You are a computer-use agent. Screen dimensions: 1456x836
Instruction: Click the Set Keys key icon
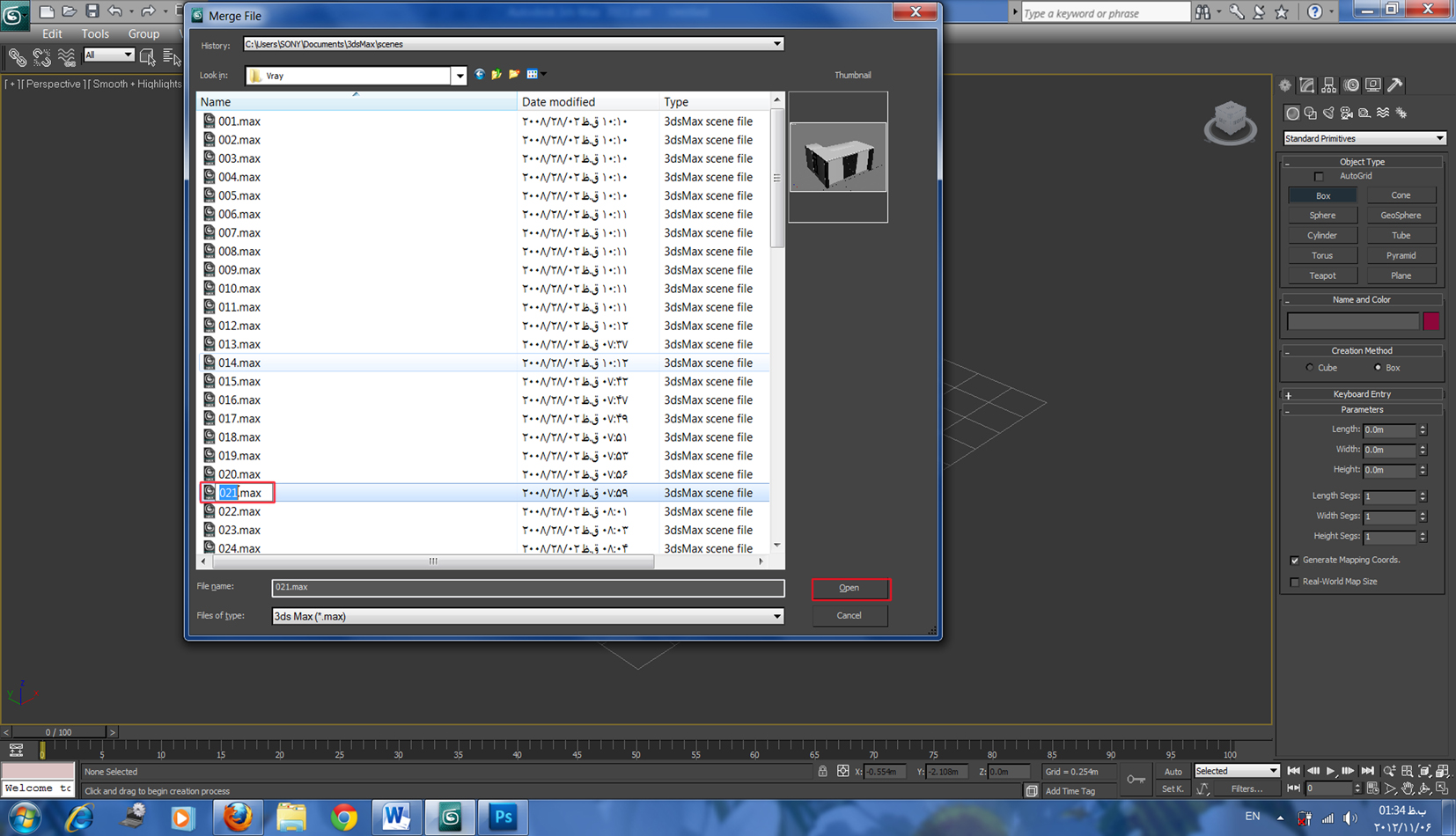point(1136,779)
